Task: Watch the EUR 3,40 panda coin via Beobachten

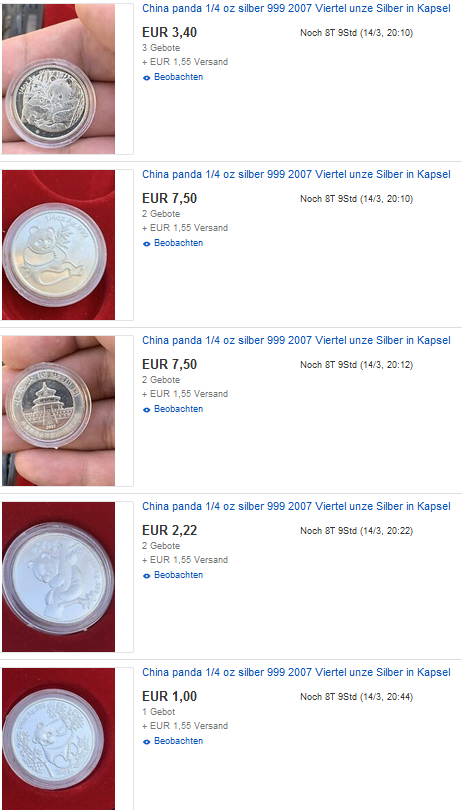Action: click(178, 77)
